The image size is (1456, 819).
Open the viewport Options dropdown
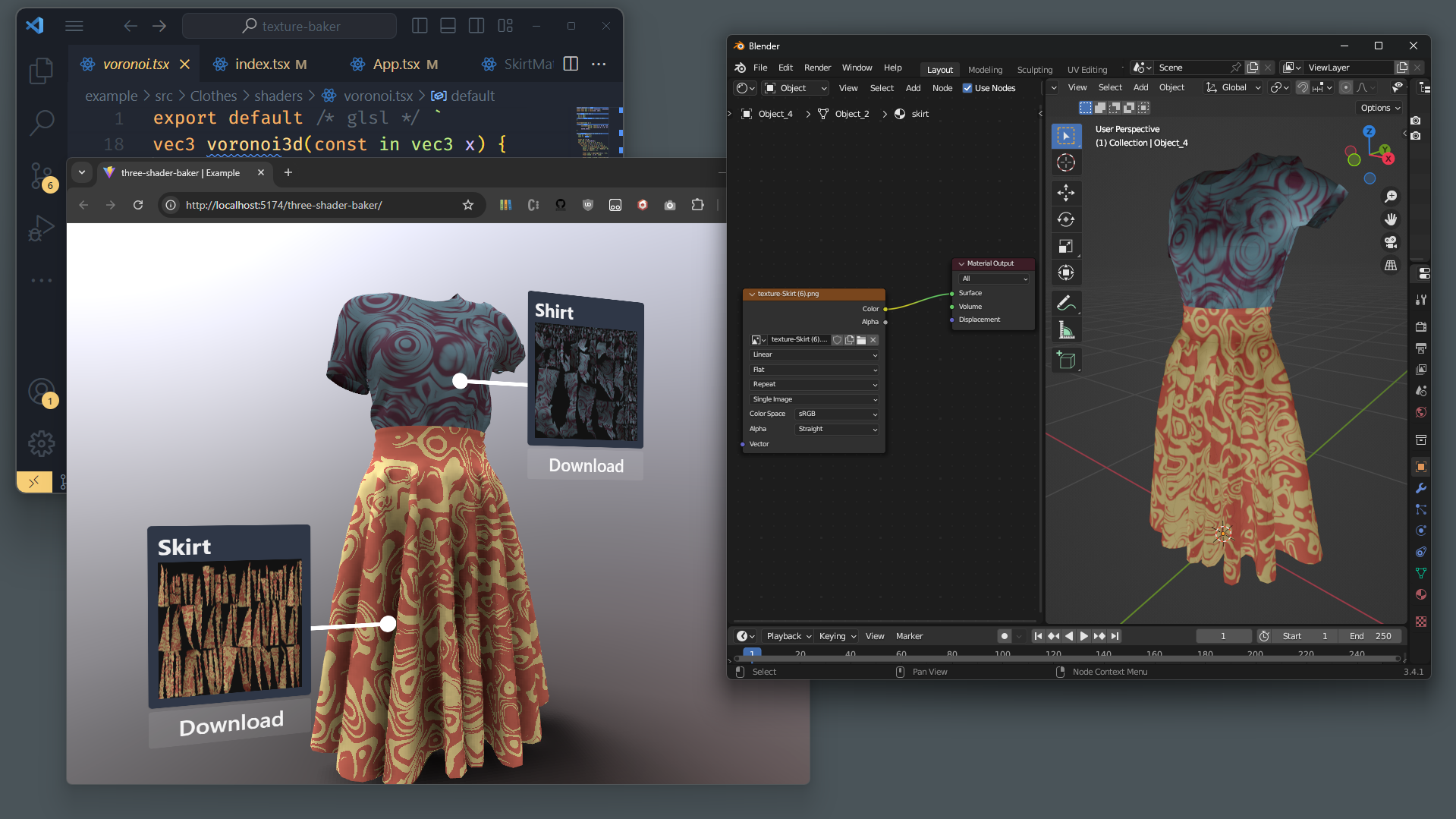(1380, 108)
